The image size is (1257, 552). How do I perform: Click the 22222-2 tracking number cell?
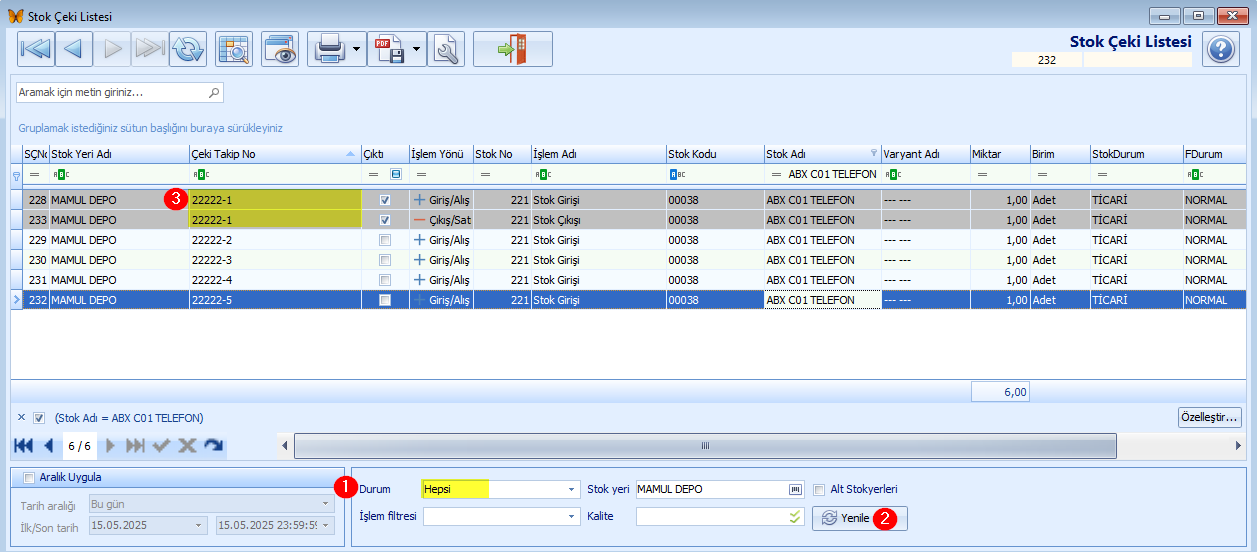[x=275, y=240]
